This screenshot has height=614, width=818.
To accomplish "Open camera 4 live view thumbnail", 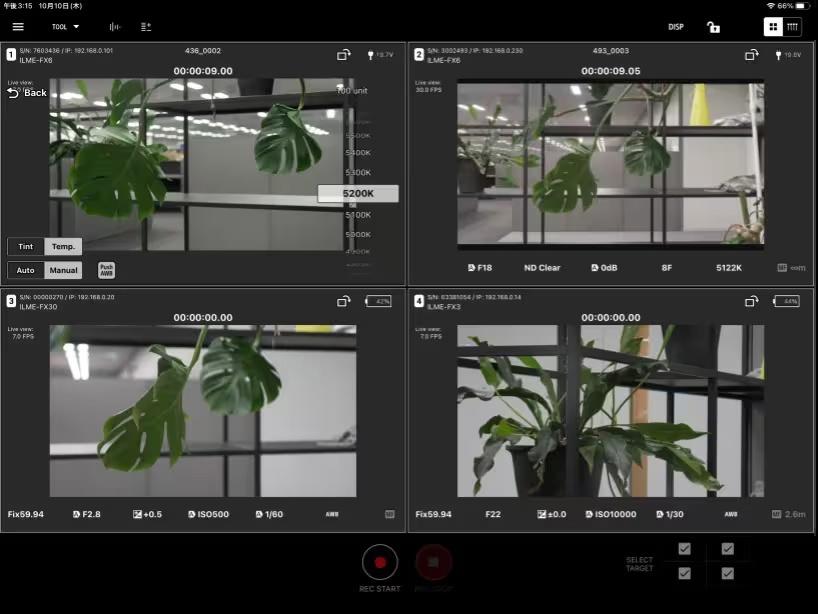I will (610, 411).
